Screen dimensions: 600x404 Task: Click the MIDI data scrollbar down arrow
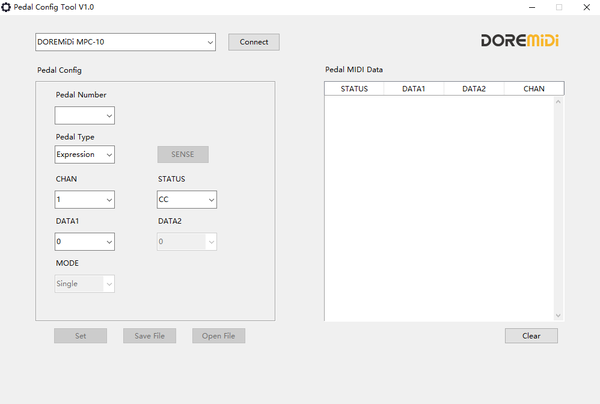pos(558,315)
